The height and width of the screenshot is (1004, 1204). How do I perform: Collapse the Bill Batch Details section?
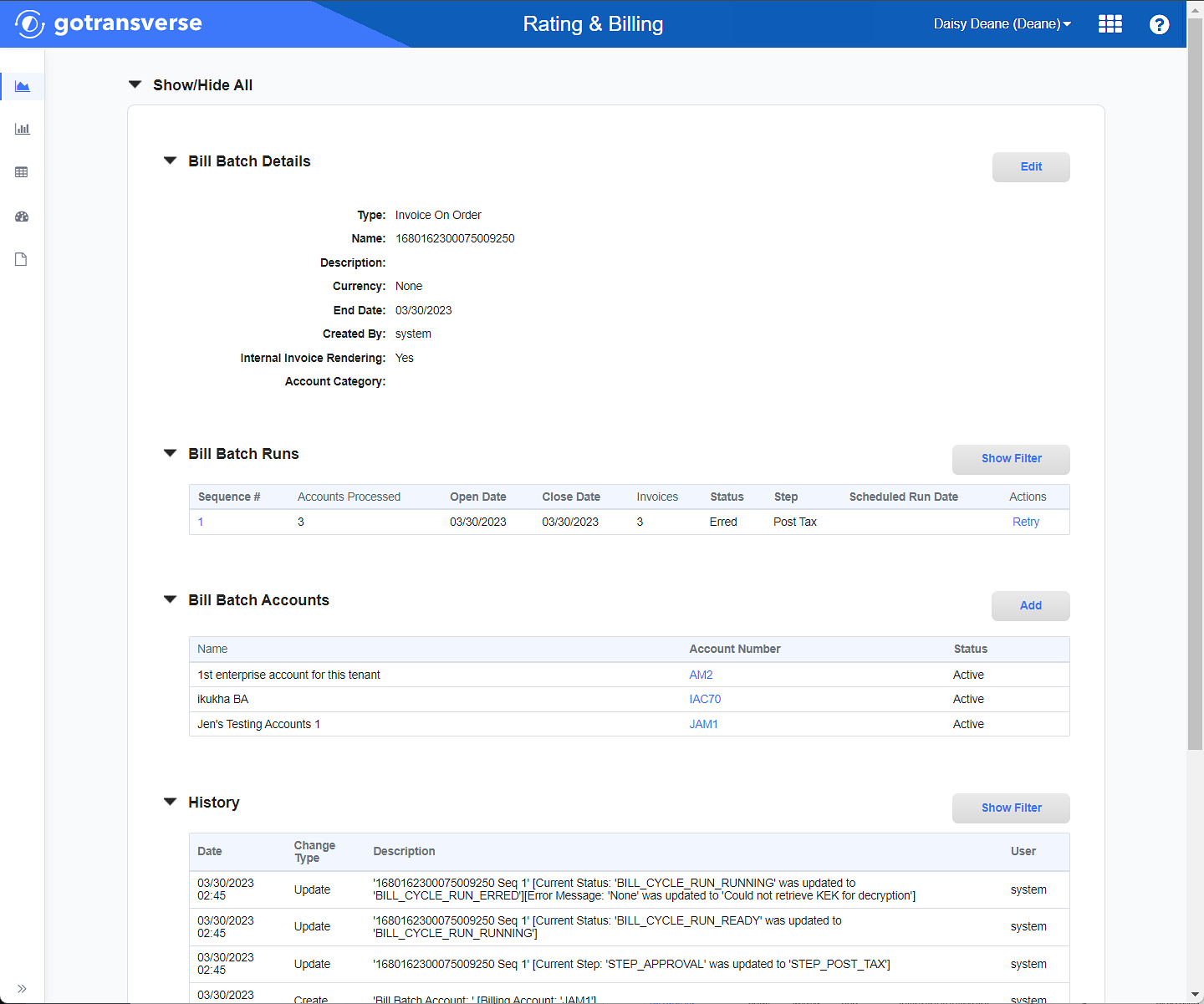click(170, 161)
